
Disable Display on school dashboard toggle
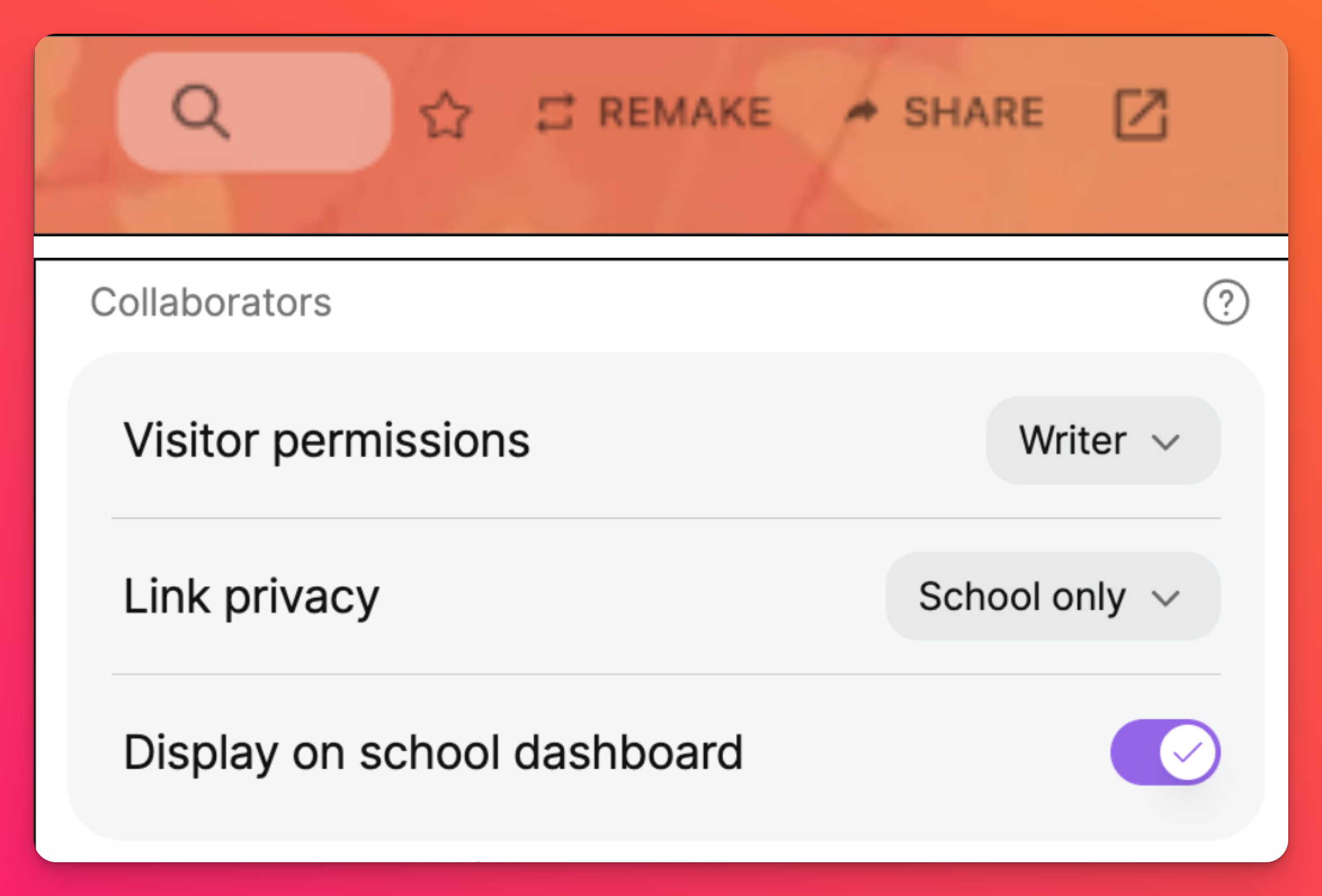1164,752
